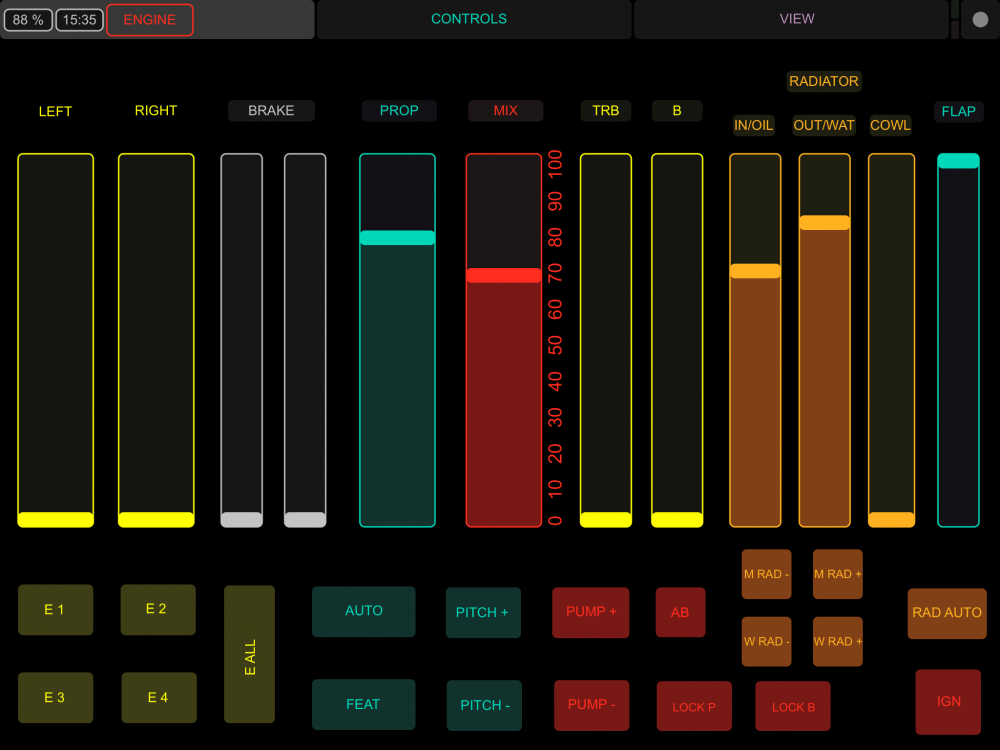Screen dimensions: 1000x750
Task: Click the MIX label button
Action: coord(506,111)
